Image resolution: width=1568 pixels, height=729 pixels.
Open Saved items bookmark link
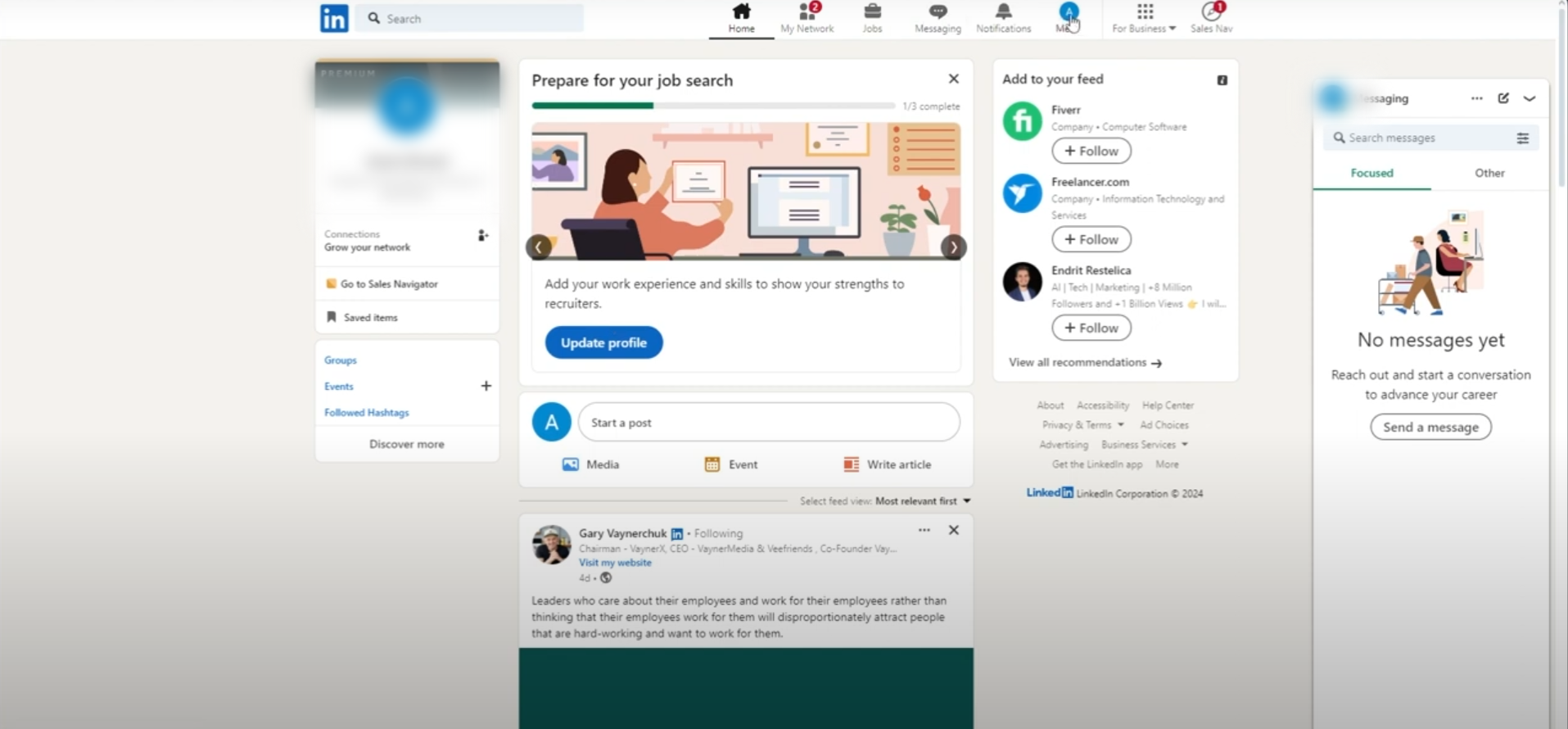(x=362, y=317)
